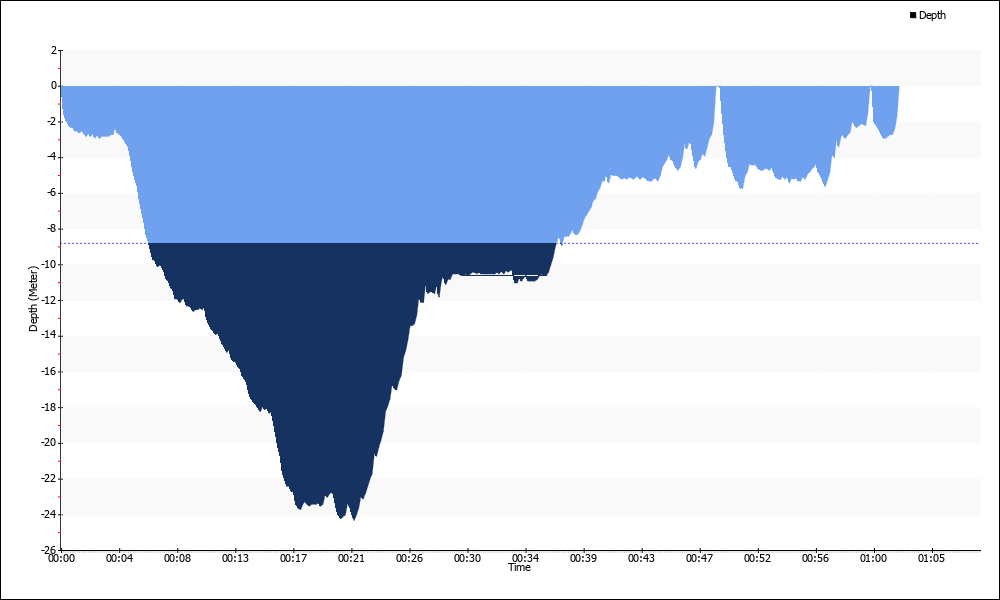Click the '00:26' time axis label
1000x600 pixels.
(409, 559)
